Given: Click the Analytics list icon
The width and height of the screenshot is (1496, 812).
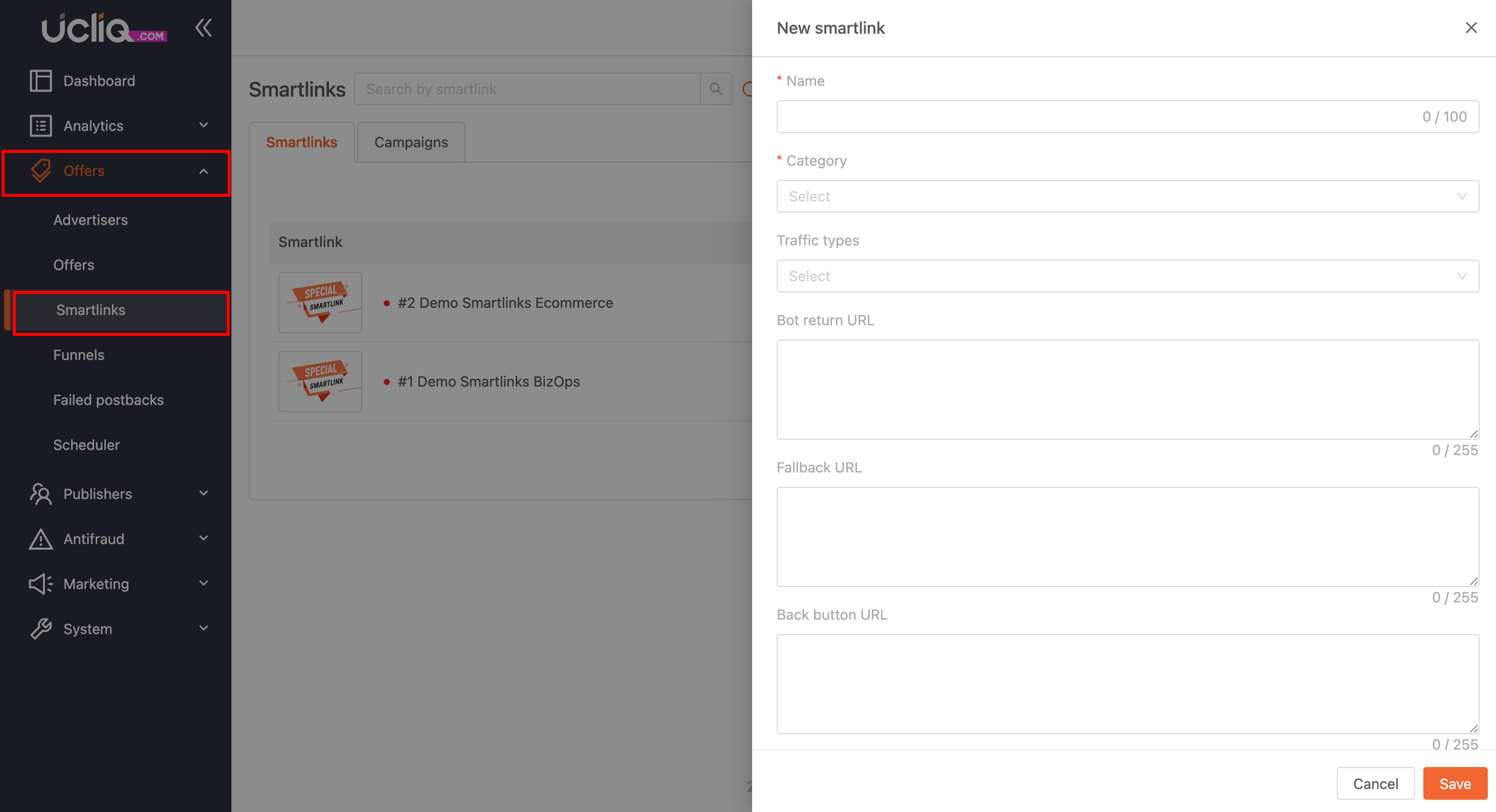Looking at the screenshot, I should tap(40, 125).
